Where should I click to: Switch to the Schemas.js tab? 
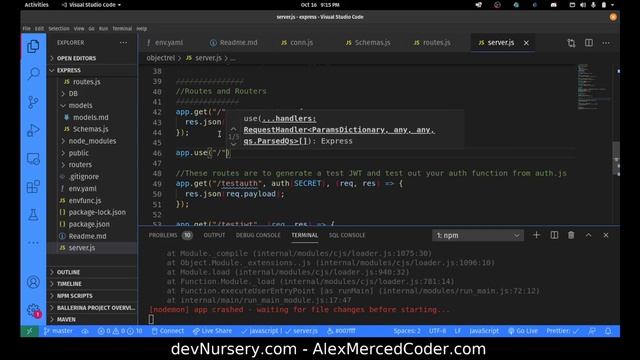[x=368, y=42]
